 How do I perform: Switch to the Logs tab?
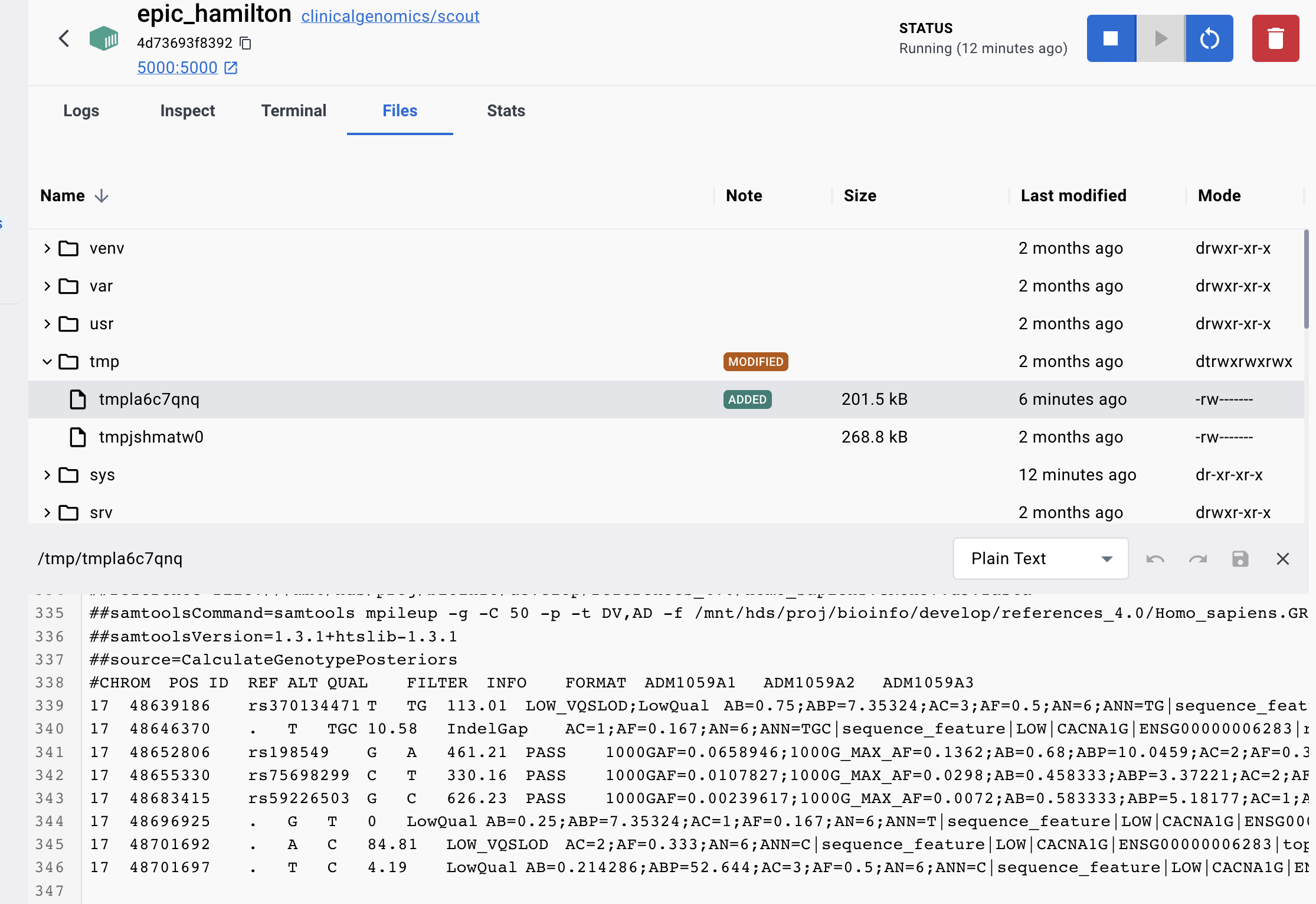click(81, 110)
